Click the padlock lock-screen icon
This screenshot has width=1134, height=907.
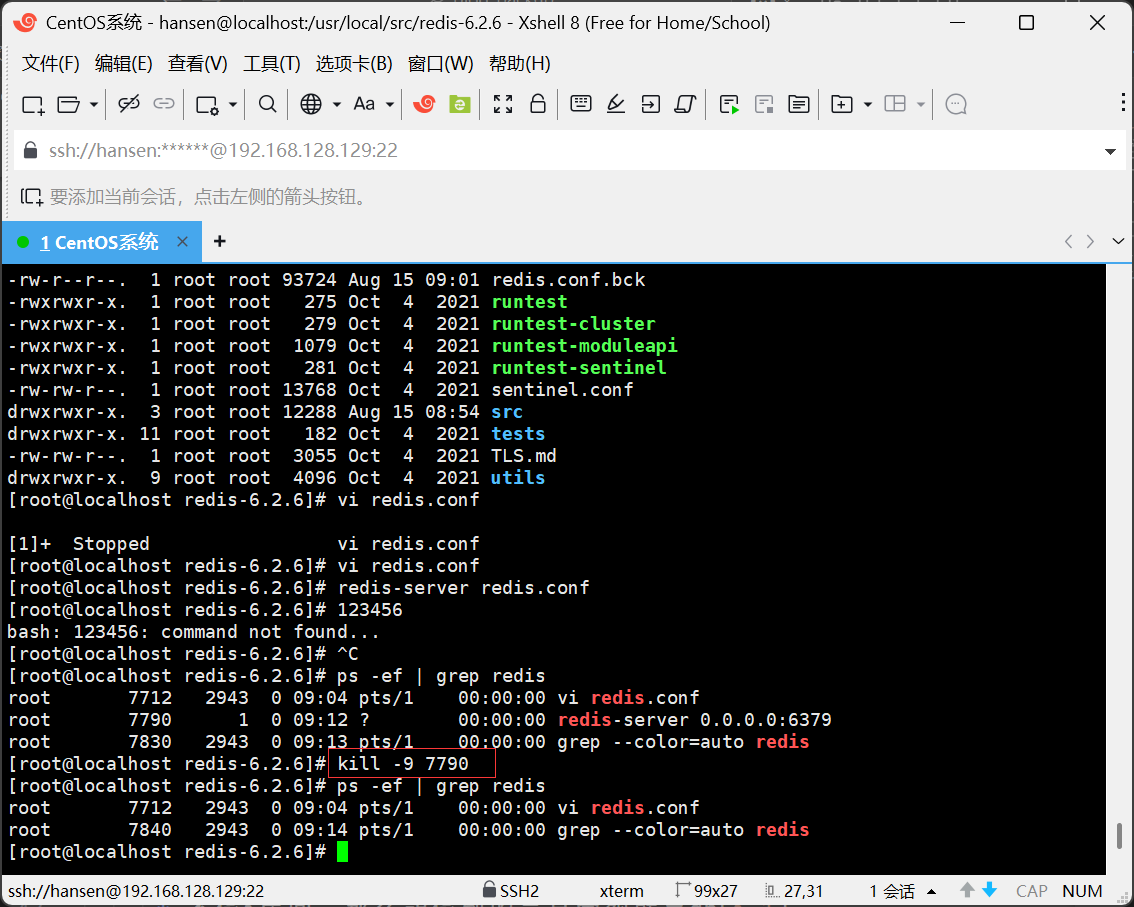coord(538,104)
